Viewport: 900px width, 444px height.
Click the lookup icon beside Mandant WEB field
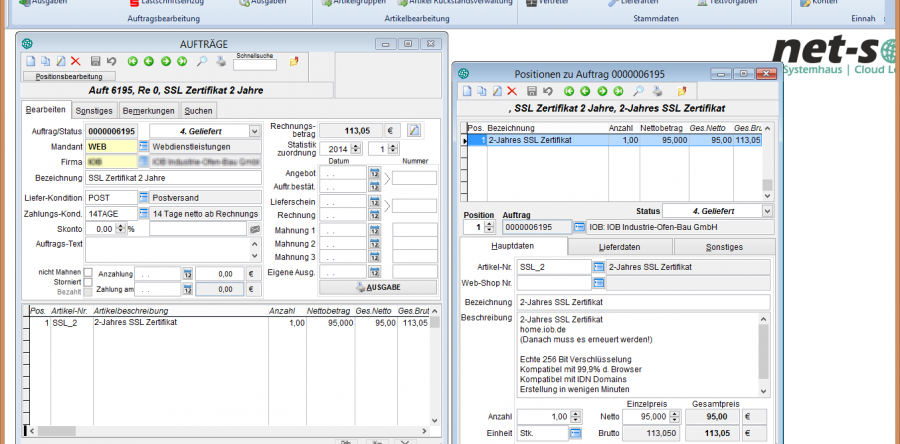143,146
